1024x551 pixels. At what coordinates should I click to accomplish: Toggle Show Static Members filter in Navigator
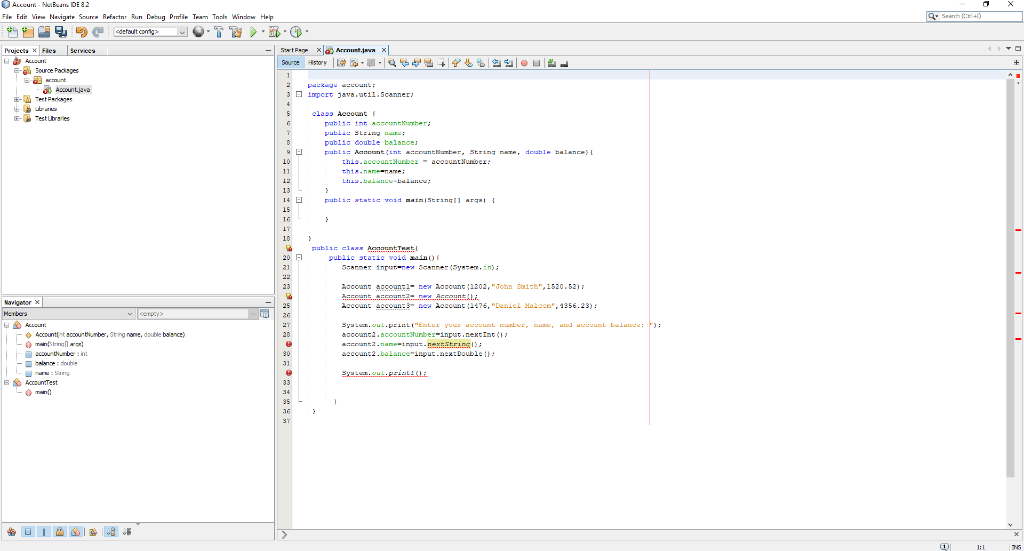43,531
